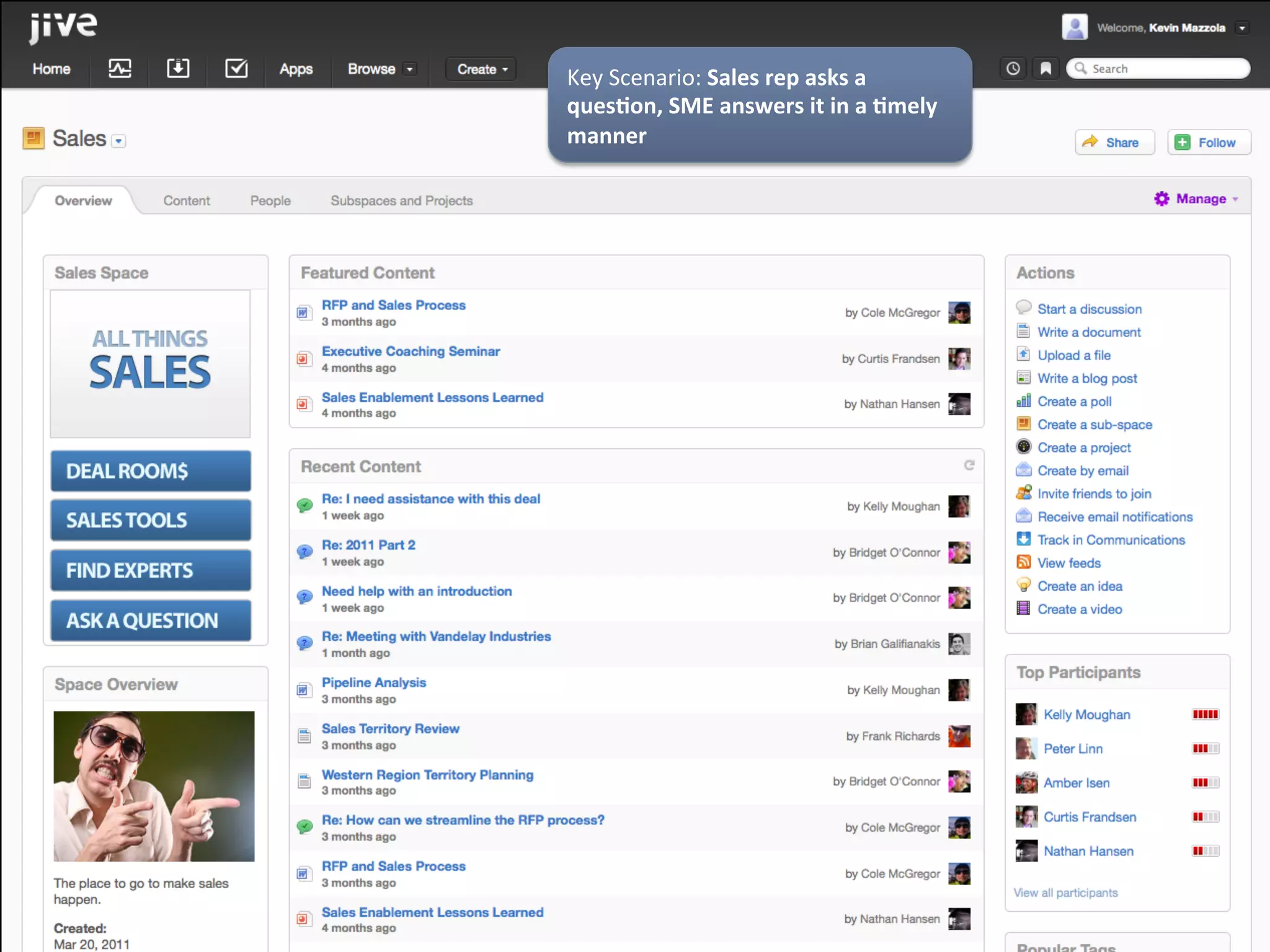The width and height of the screenshot is (1270, 952).
Task: Follow the Sales space
Action: 1209,143
